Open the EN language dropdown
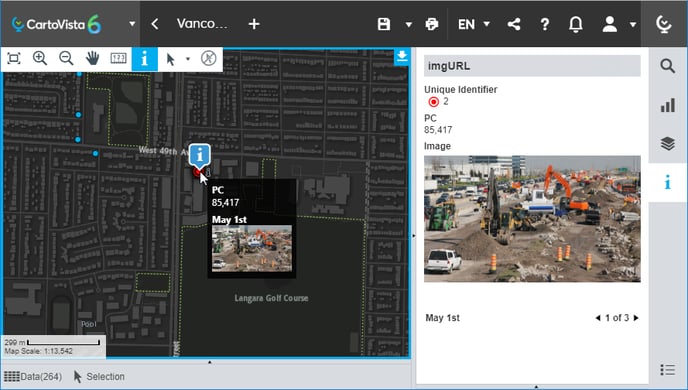The image size is (688, 390). [473, 24]
